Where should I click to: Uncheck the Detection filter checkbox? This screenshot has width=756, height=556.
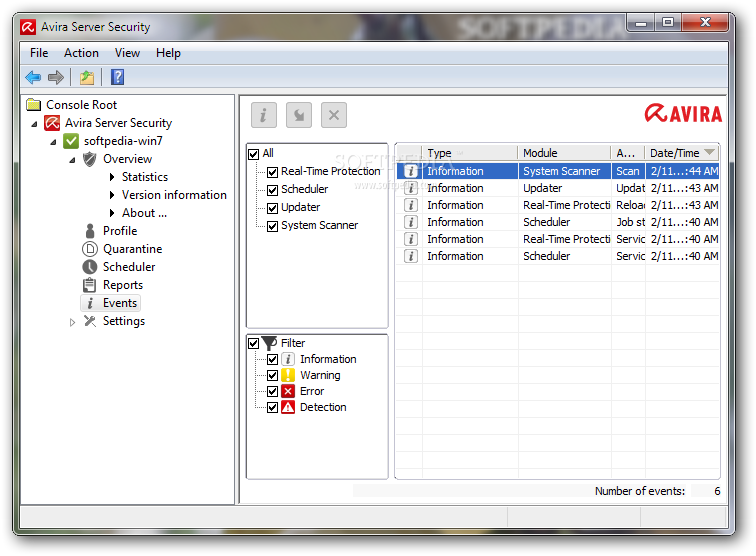tap(272, 407)
